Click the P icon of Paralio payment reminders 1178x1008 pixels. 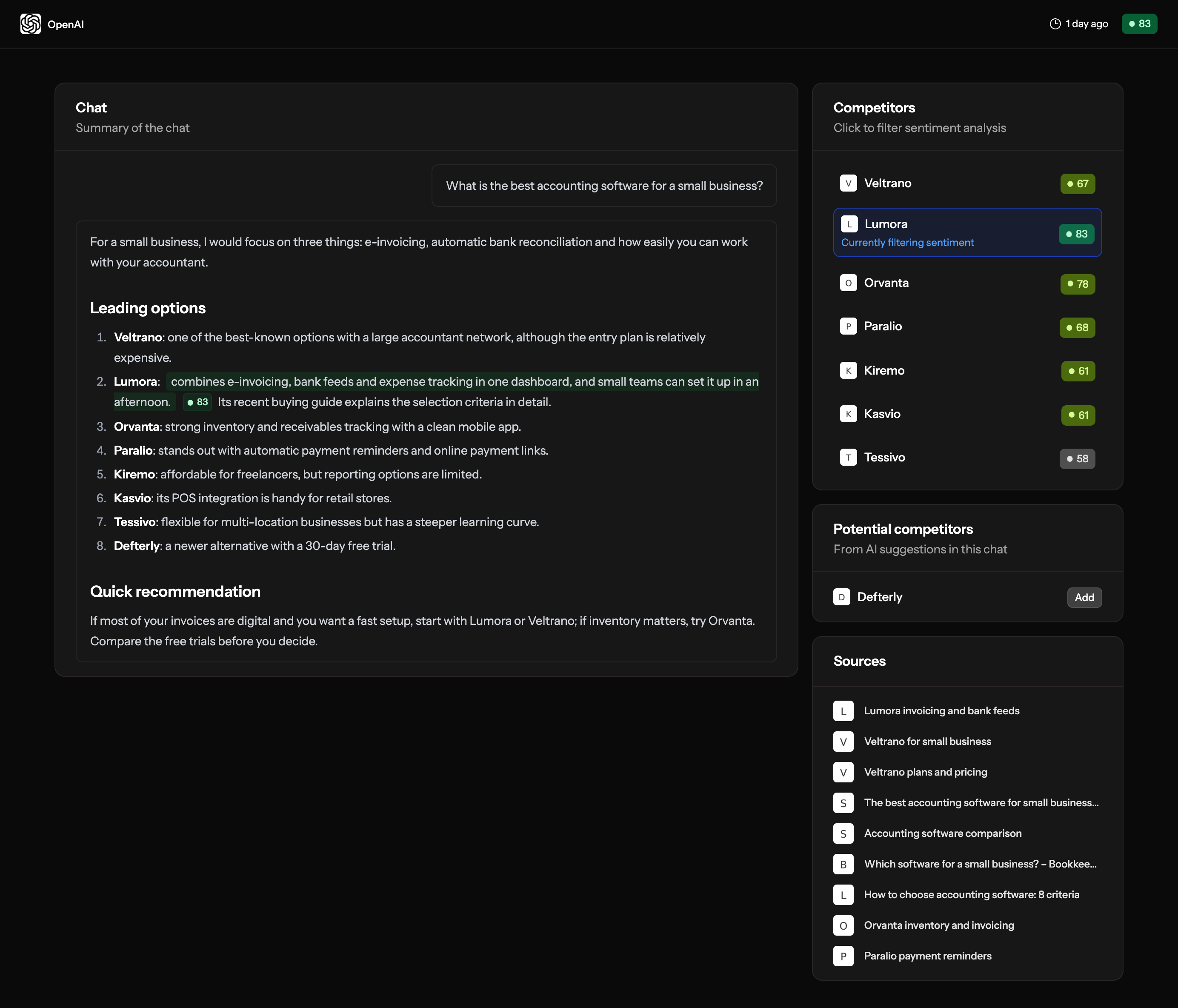pyautogui.click(x=843, y=956)
